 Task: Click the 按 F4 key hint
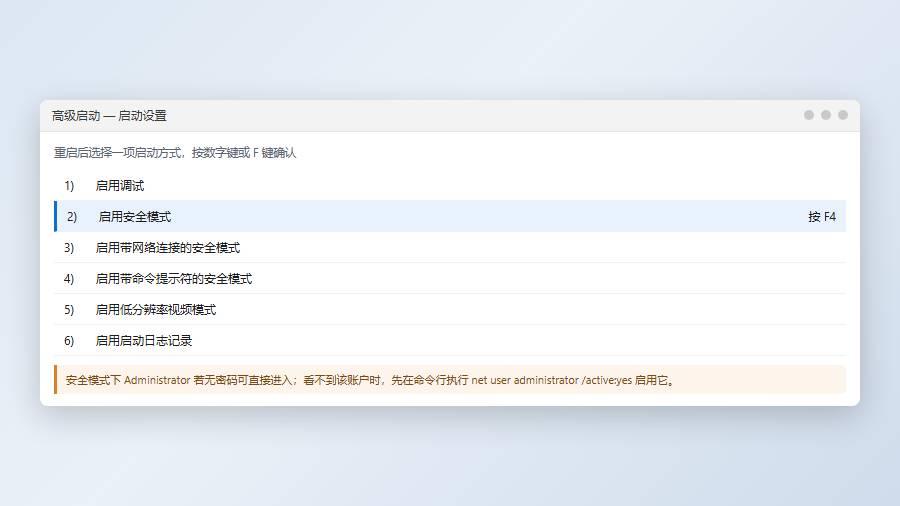pos(821,217)
